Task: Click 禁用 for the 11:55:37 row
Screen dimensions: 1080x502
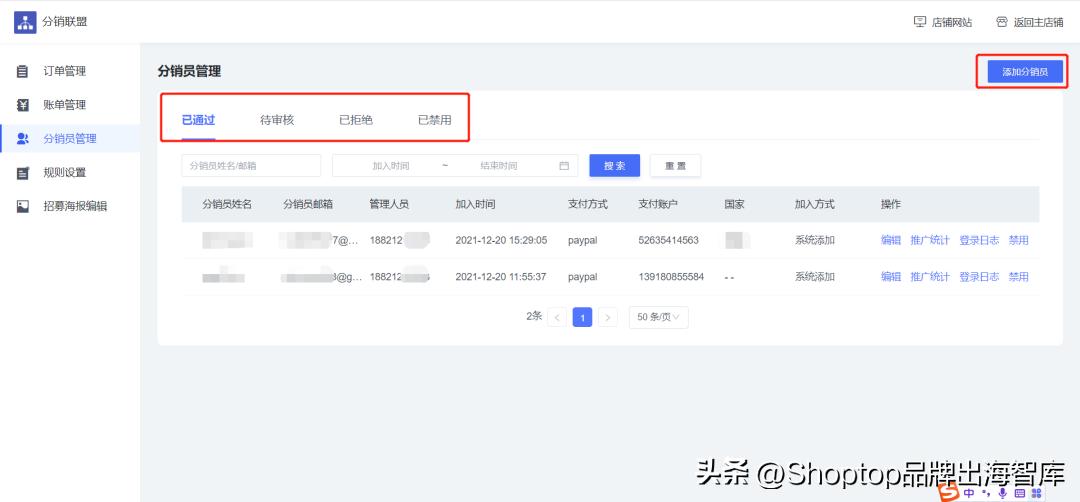Action: [1019, 277]
